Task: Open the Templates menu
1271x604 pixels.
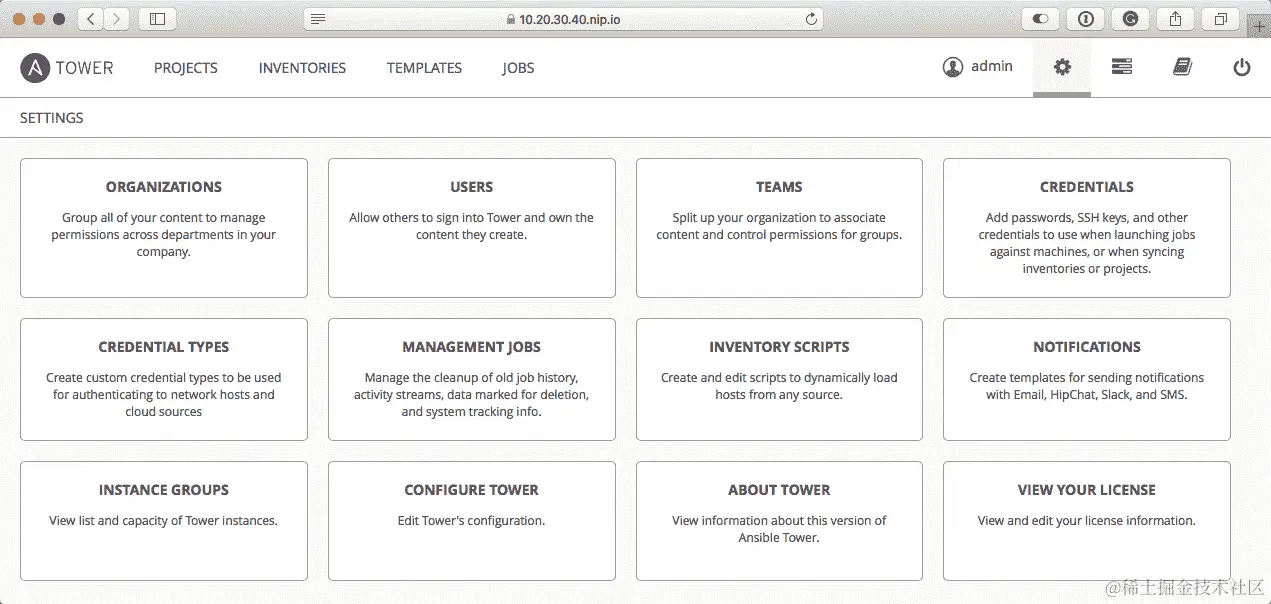Action: (x=424, y=68)
